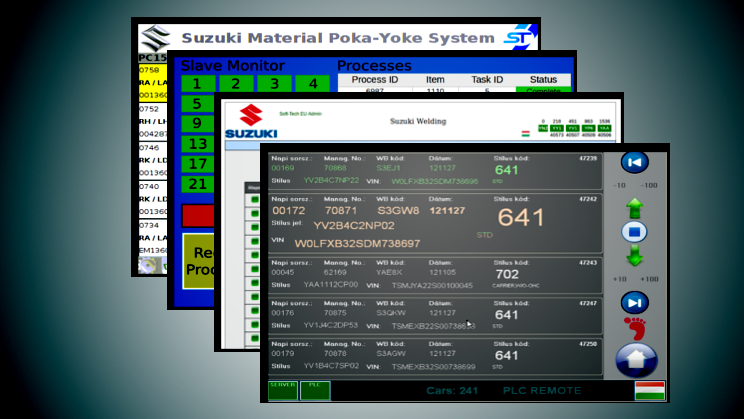The image size is (744, 419).
Task: Select the highlighted record card 47242
Action: point(435,223)
